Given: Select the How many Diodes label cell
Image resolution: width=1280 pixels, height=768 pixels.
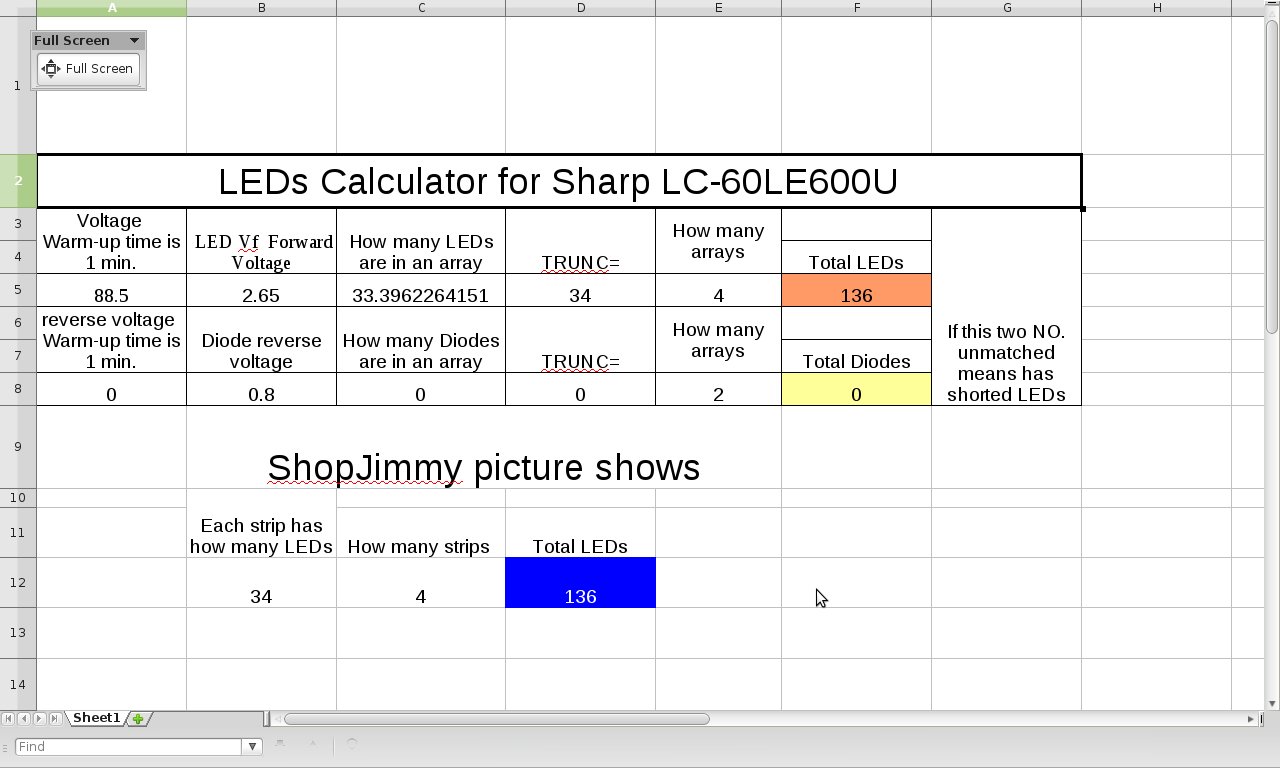Looking at the screenshot, I should coord(421,340).
